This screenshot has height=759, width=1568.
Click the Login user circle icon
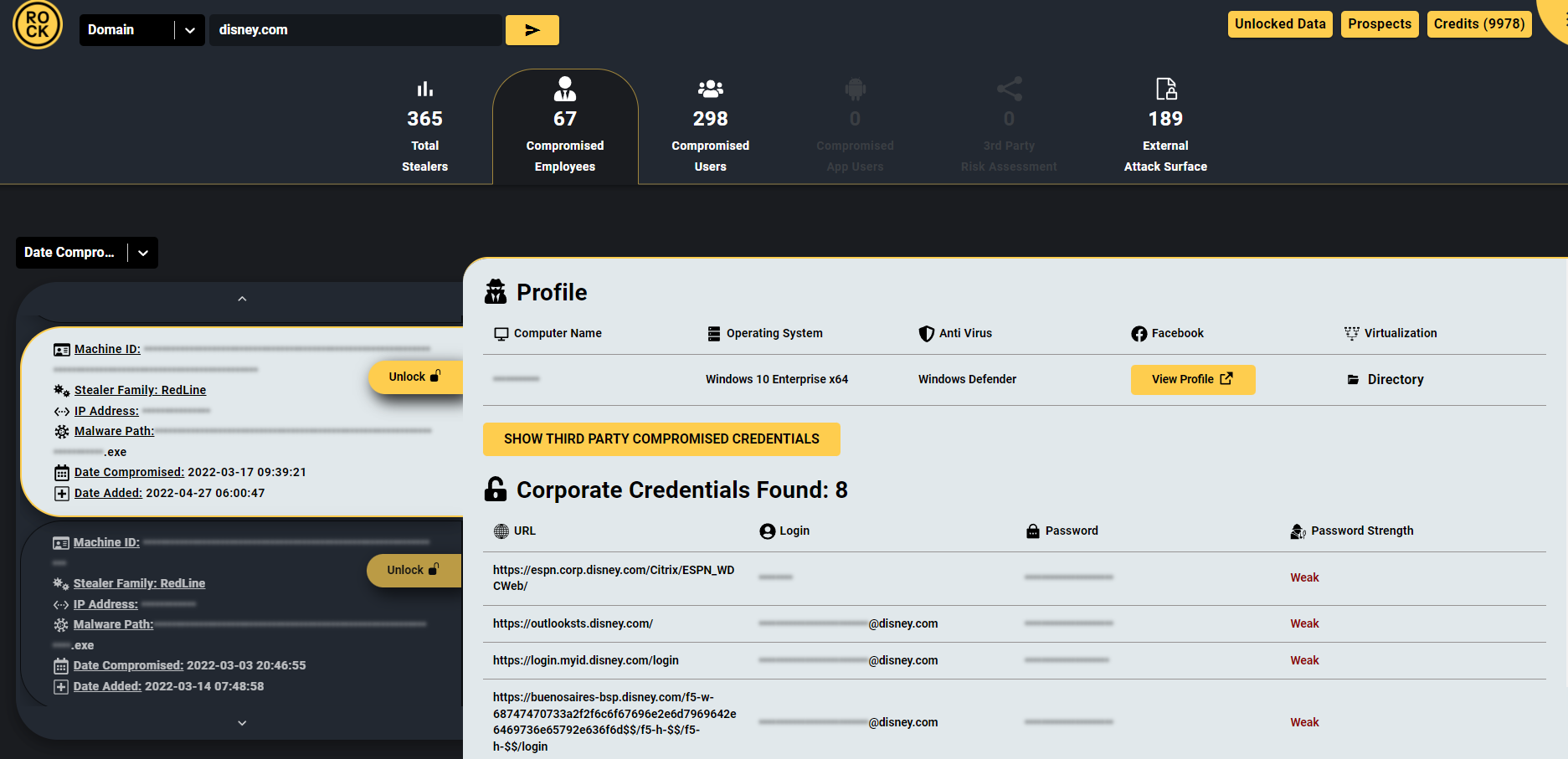768,531
